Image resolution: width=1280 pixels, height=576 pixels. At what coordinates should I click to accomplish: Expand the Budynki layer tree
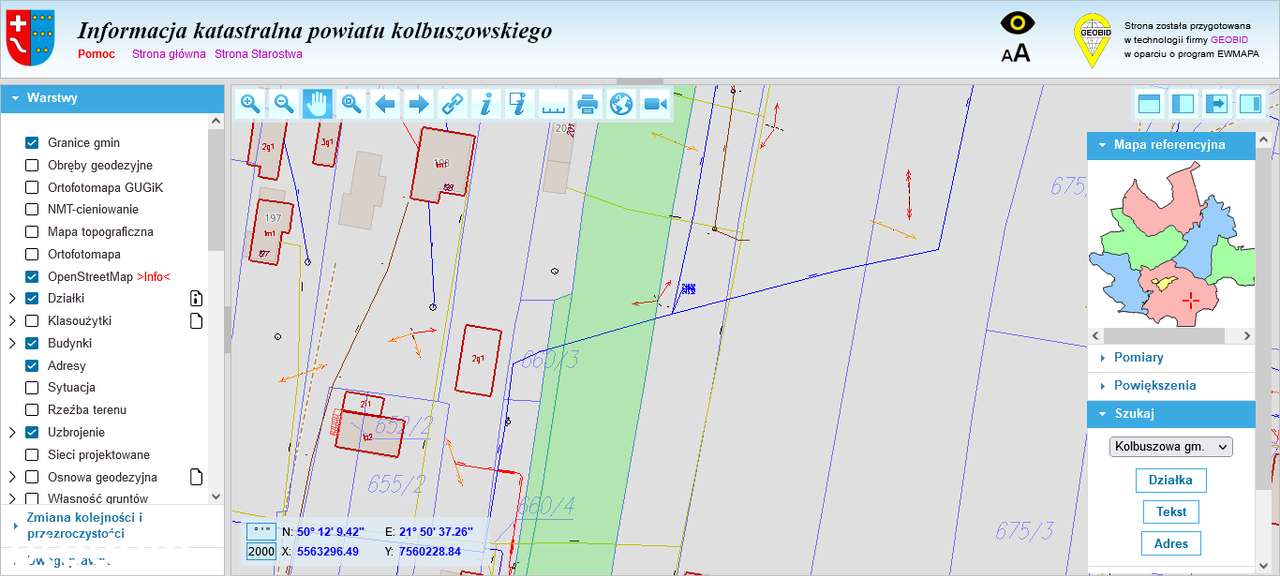click(12, 343)
